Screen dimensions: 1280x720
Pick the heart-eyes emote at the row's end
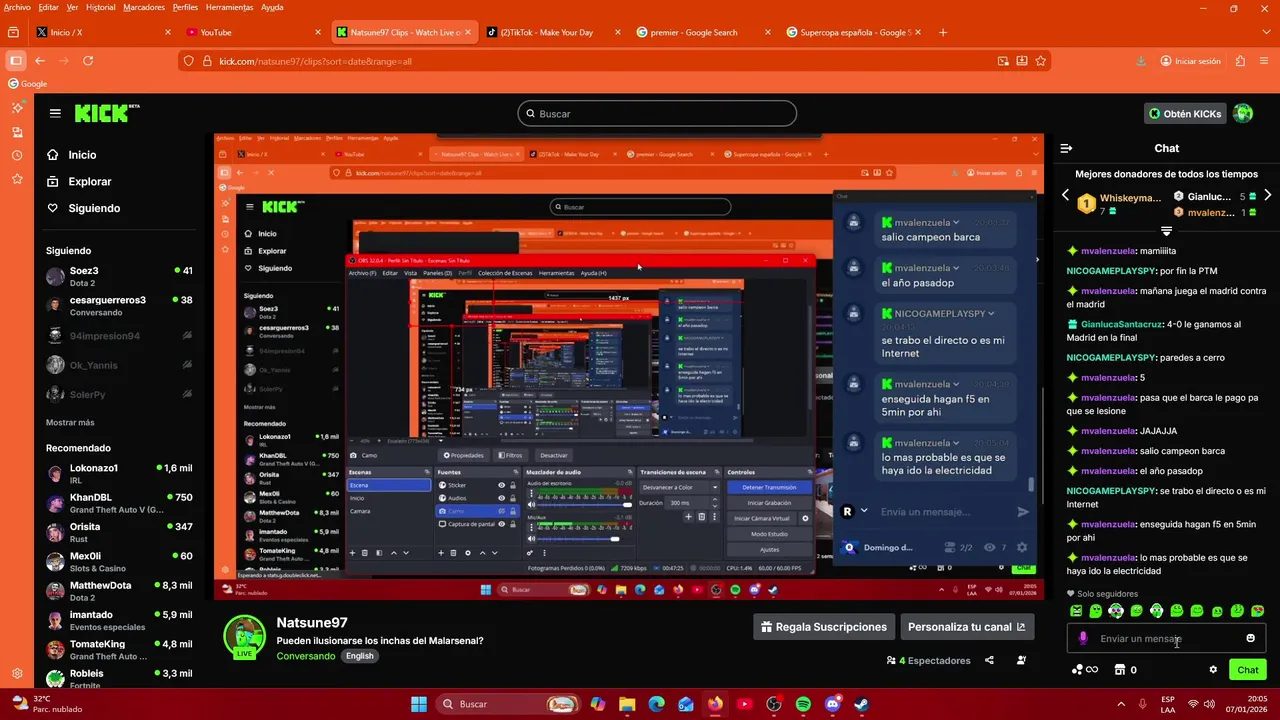tap(1257, 611)
